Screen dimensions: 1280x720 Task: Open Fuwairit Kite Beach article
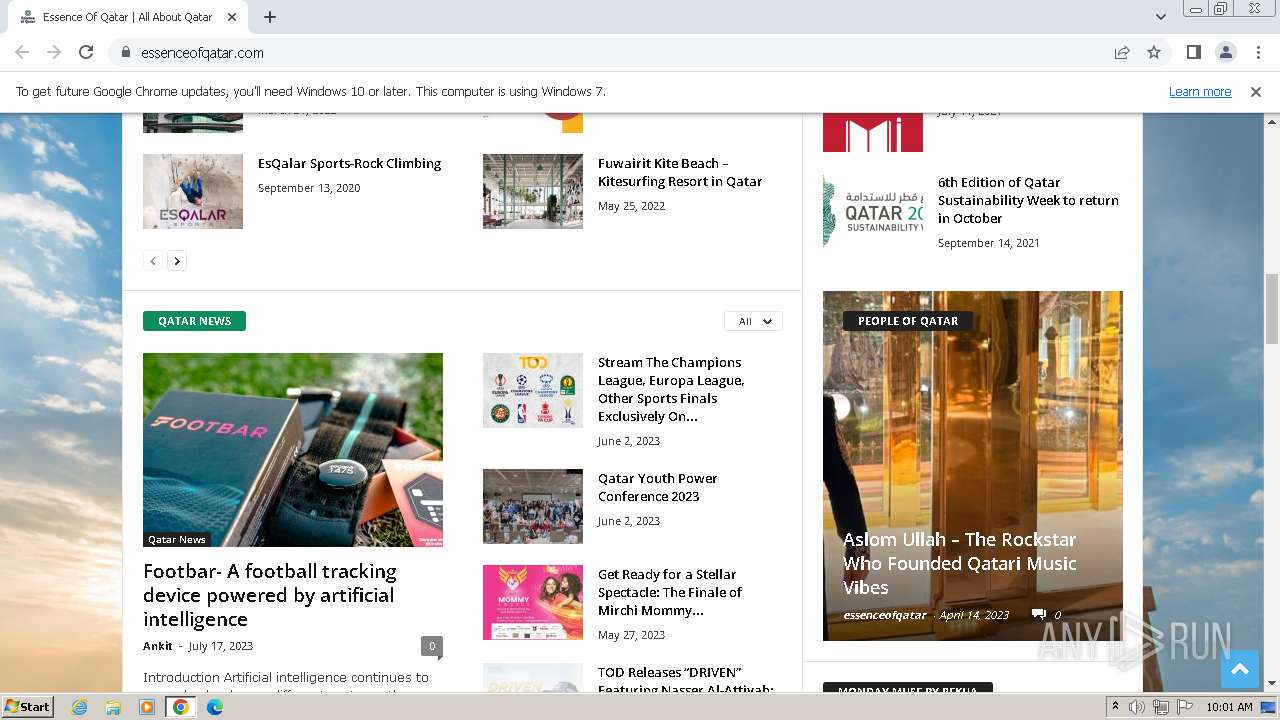(680, 172)
